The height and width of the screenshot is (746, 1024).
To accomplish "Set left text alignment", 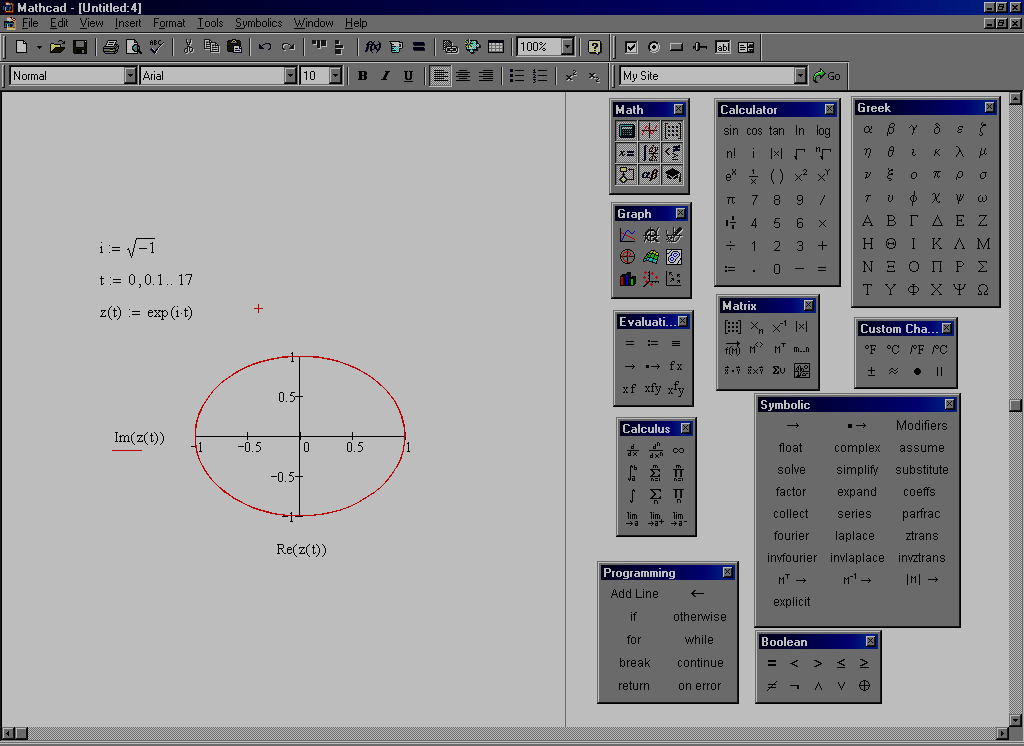I will 440,76.
